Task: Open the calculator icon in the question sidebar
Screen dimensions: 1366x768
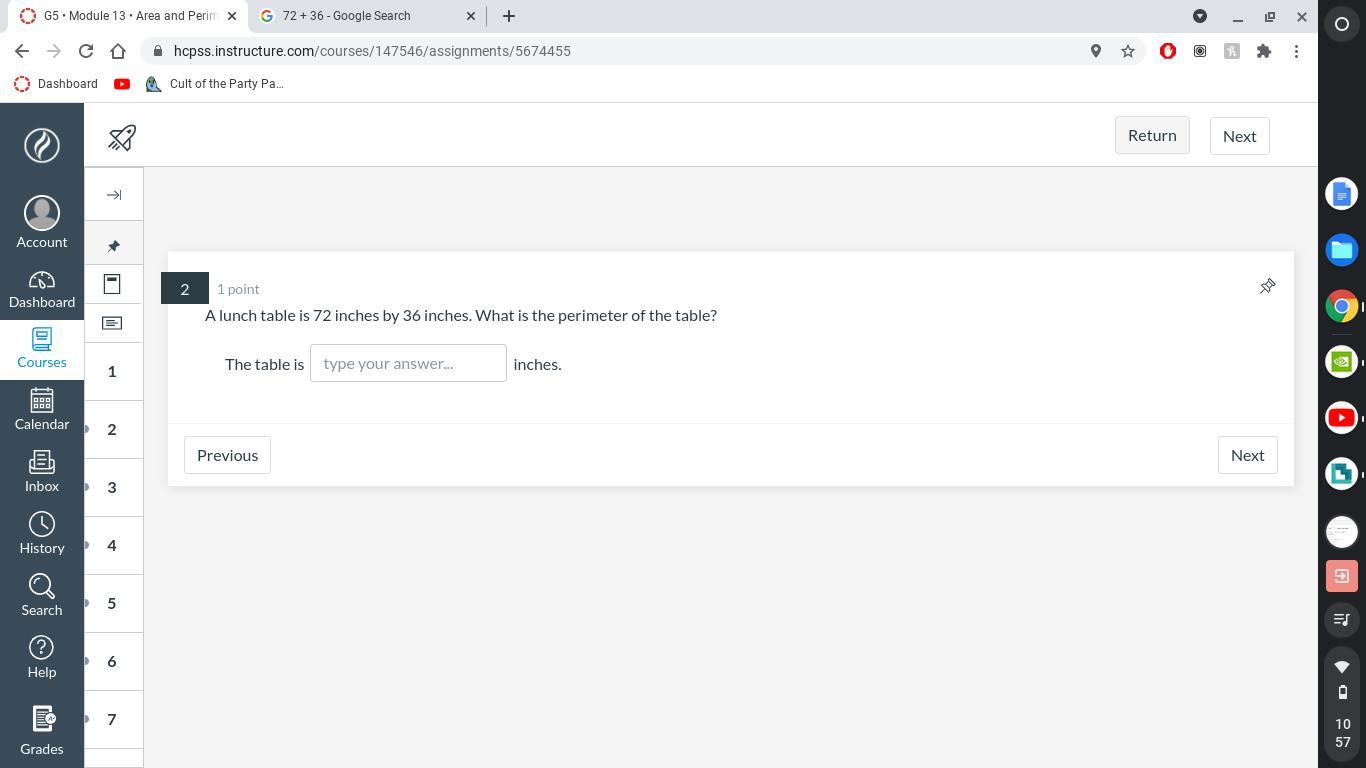Action: click(112, 284)
